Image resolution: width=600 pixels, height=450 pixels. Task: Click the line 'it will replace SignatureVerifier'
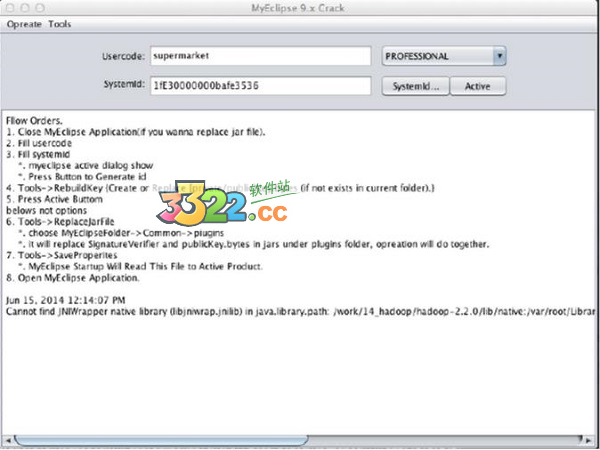click(x=254, y=244)
